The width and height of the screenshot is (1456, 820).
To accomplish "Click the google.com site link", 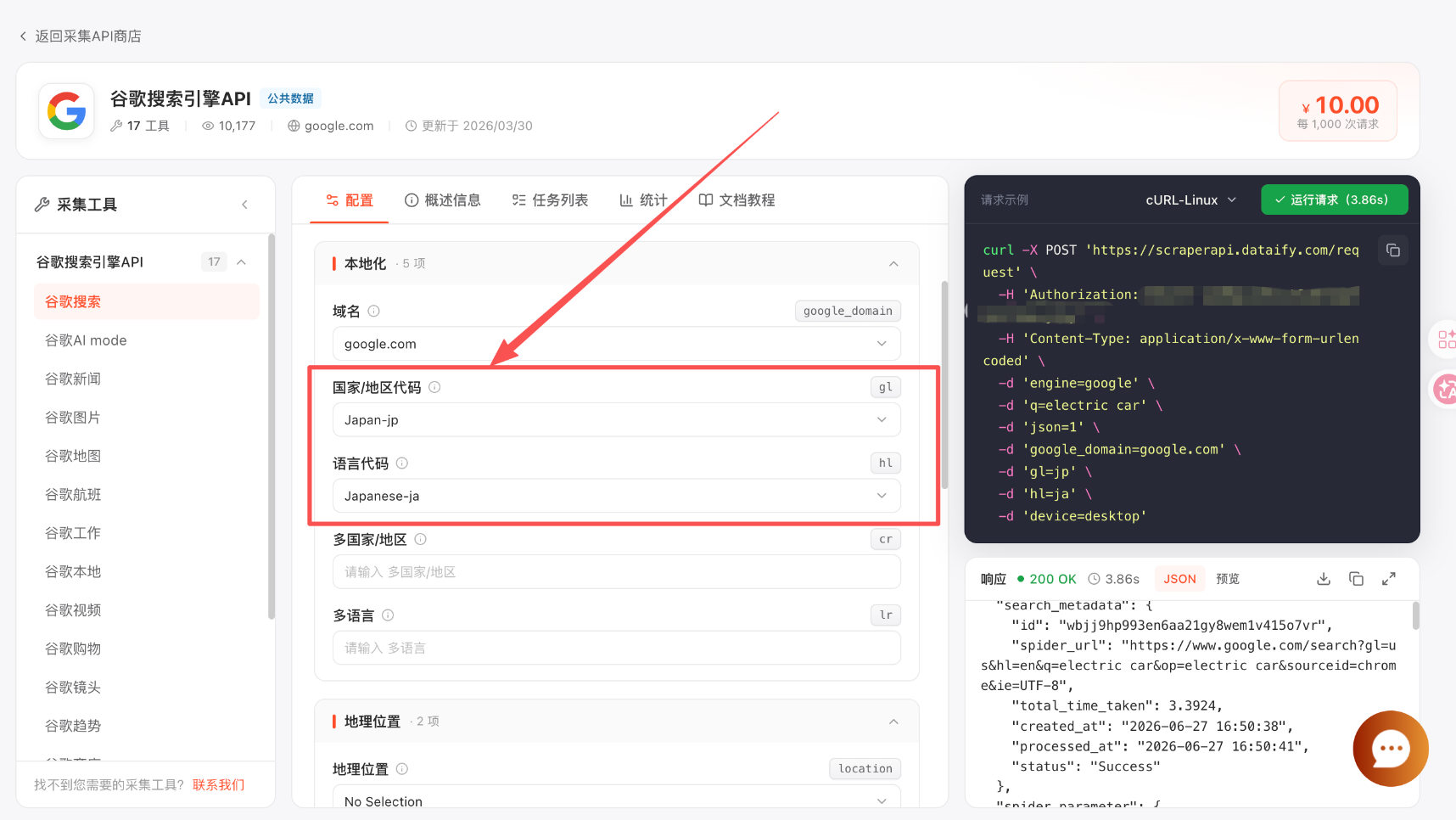I will (331, 126).
